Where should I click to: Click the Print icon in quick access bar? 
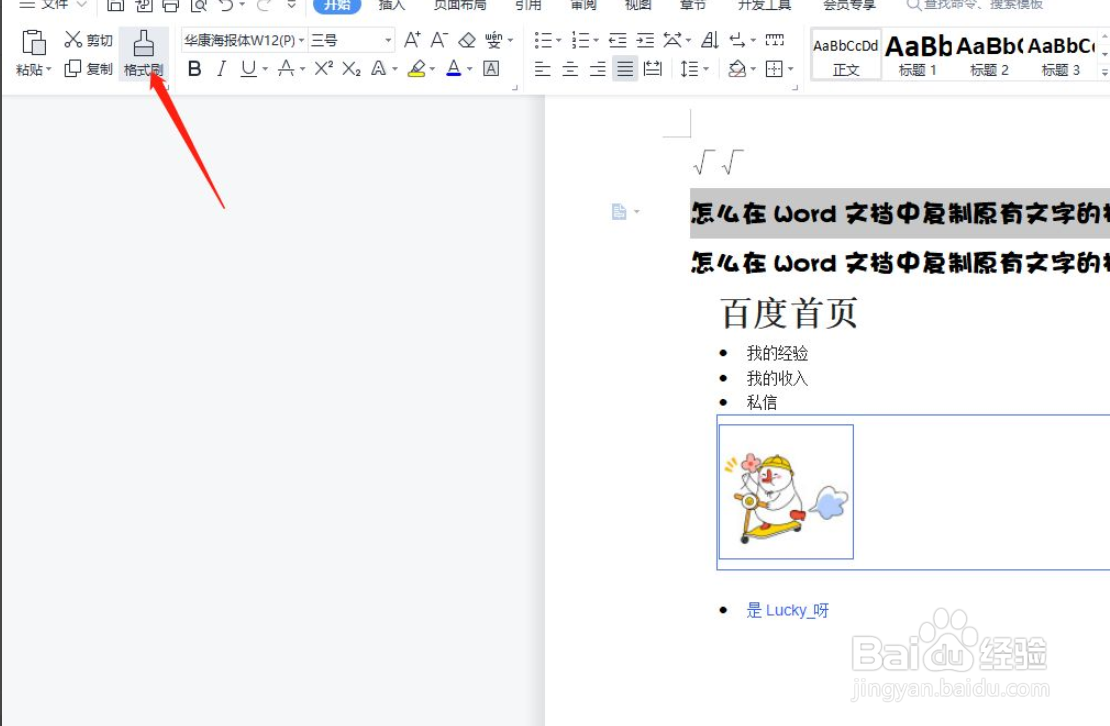pos(171,5)
